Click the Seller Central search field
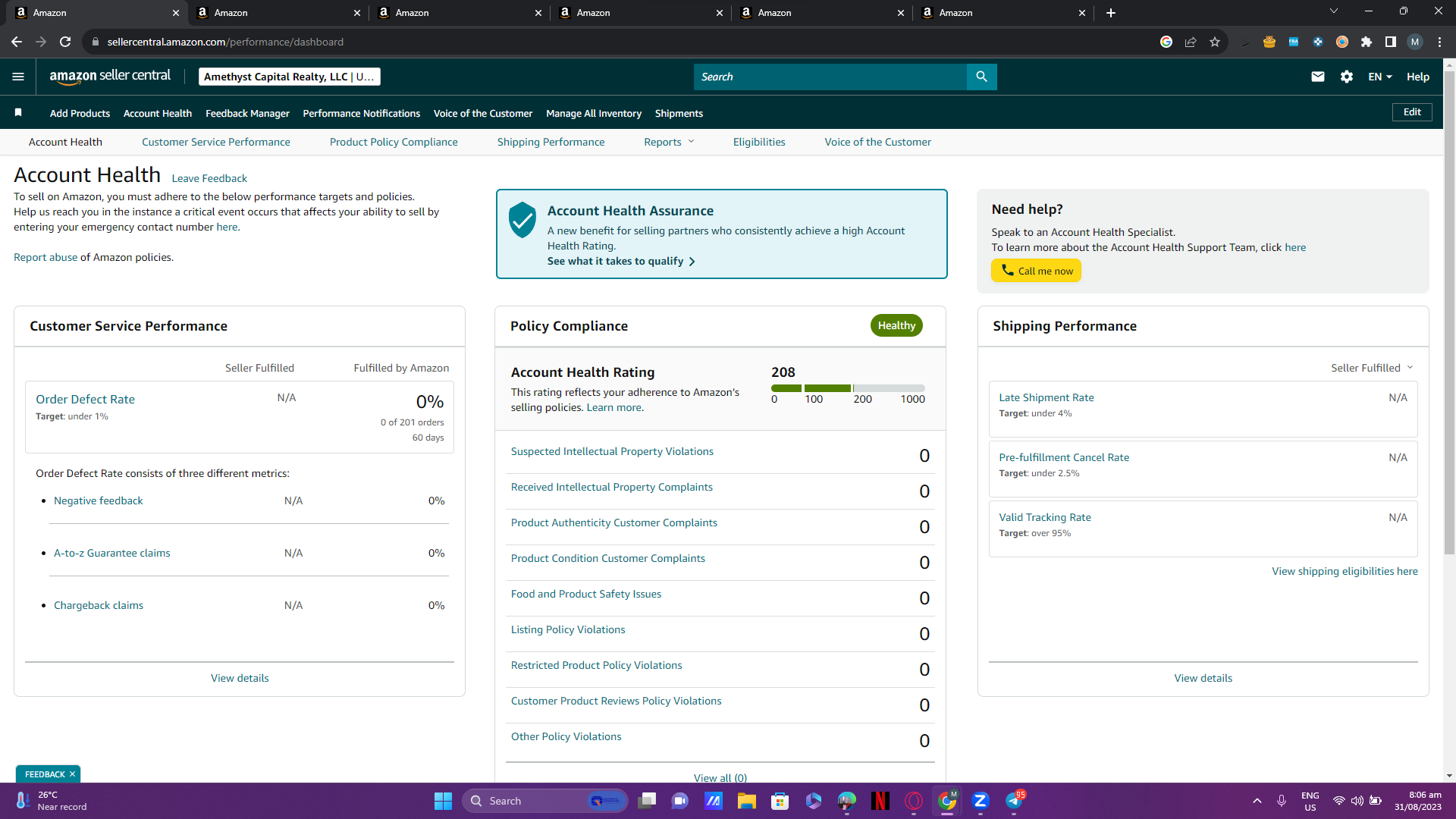 [830, 77]
